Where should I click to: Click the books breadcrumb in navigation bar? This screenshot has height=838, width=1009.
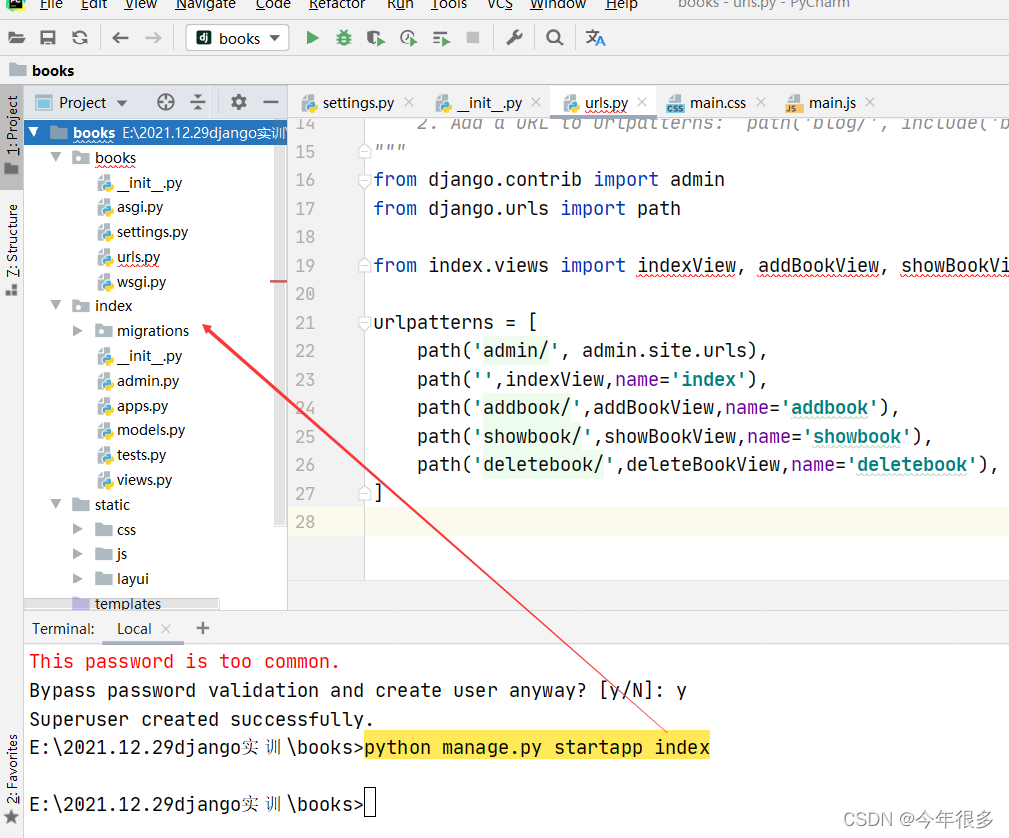53,71
